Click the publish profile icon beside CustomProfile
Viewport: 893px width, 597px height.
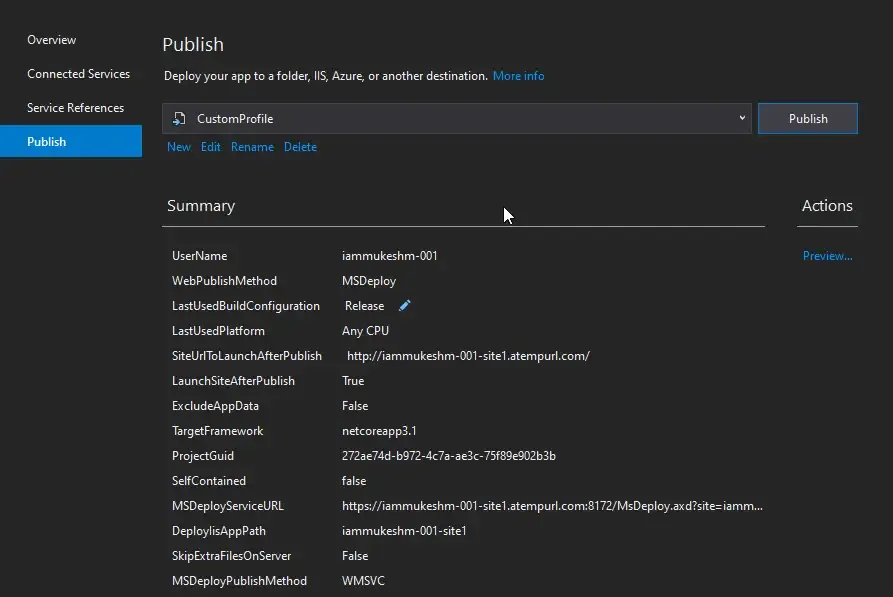[x=180, y=118]
